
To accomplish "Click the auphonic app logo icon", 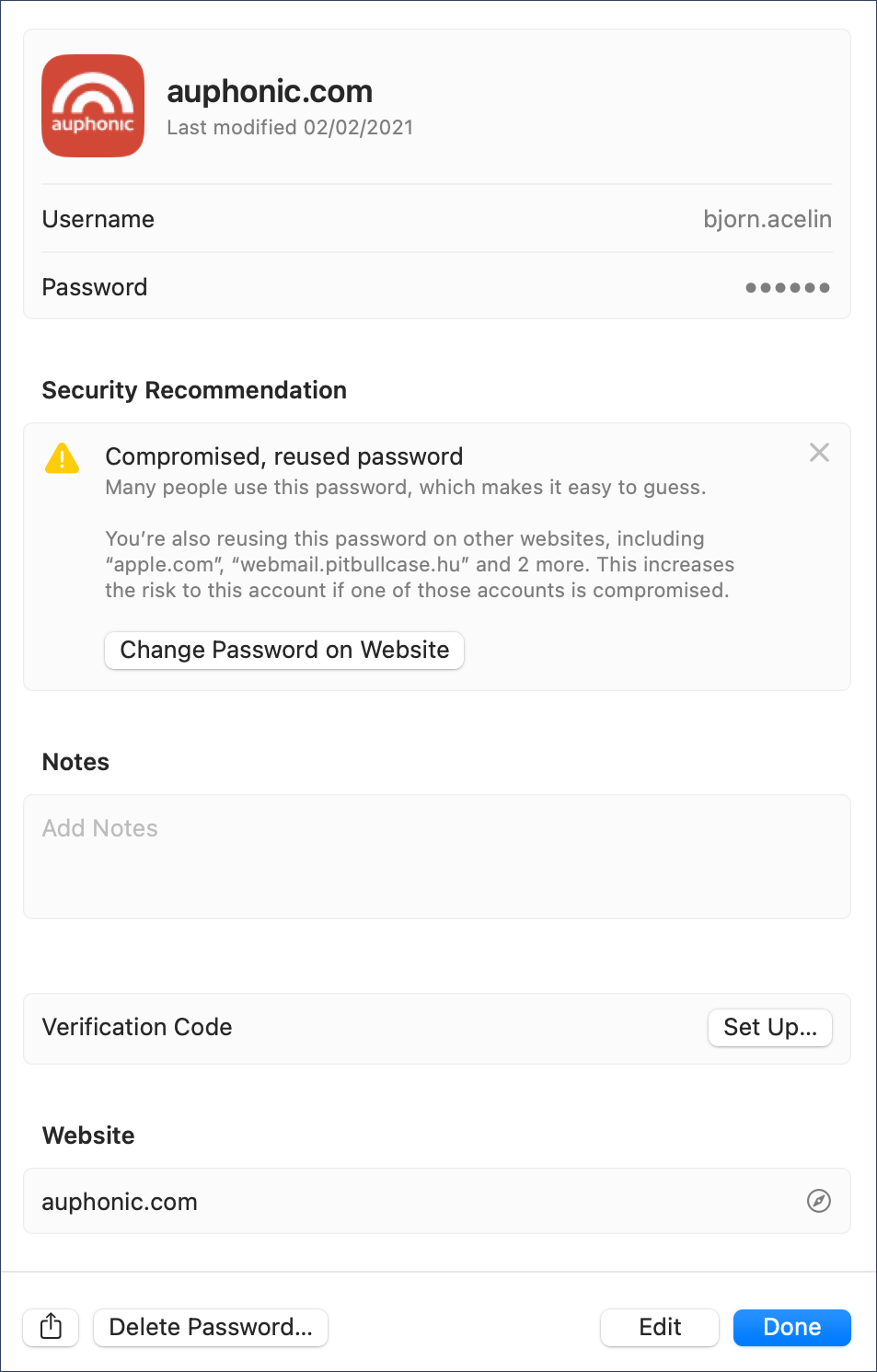I will click(x=93, y=106).
